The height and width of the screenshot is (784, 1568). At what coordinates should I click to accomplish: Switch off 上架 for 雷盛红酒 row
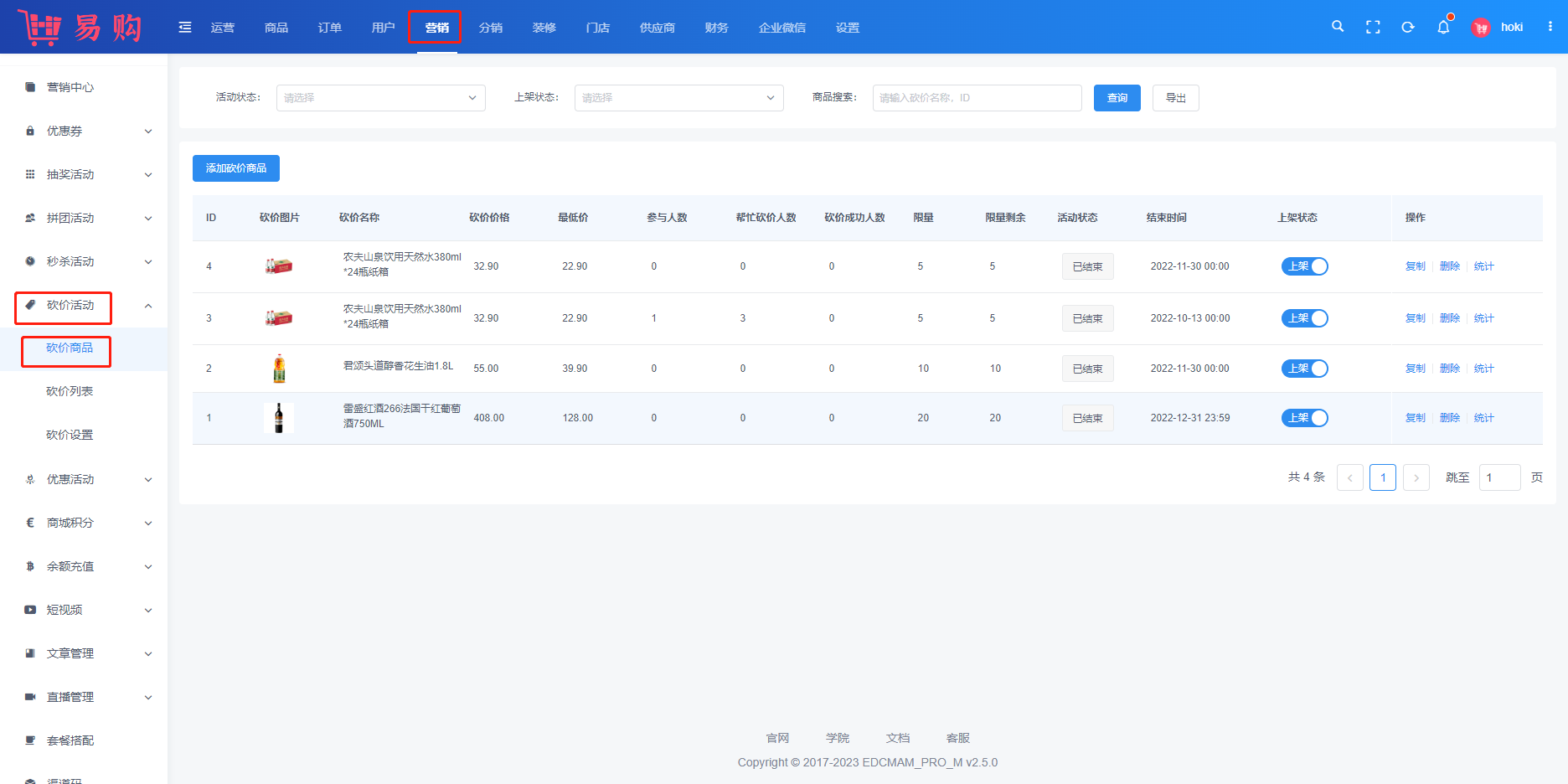point(1304,418)
